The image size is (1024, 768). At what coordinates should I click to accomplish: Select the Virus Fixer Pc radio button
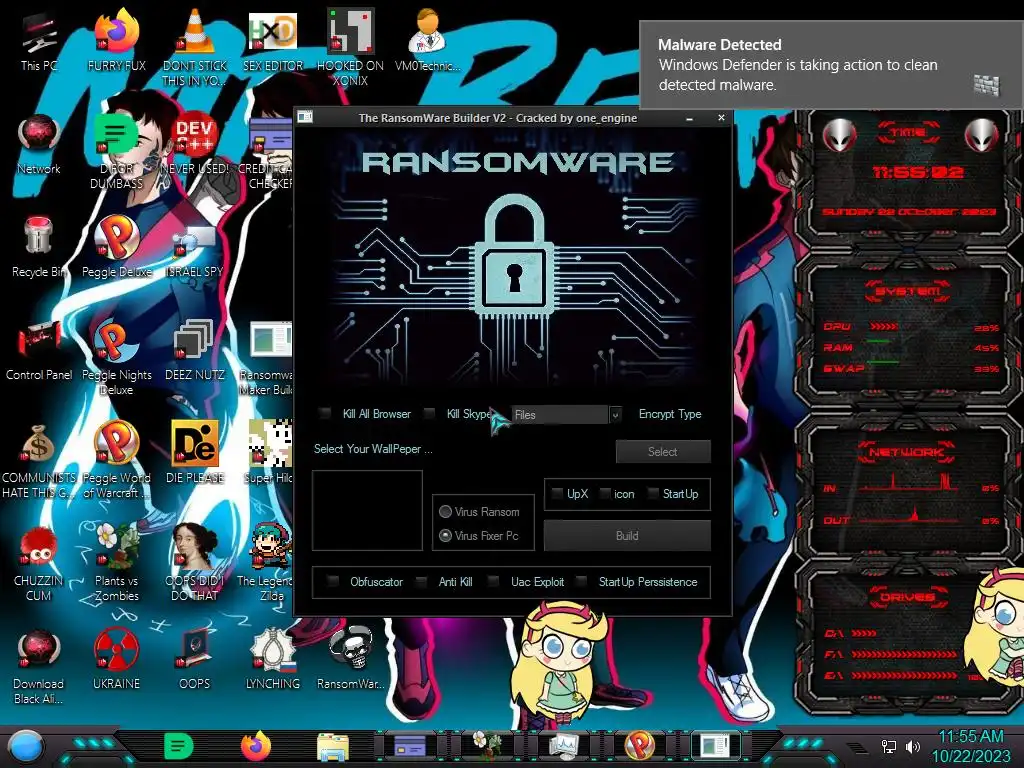(445, 536)
